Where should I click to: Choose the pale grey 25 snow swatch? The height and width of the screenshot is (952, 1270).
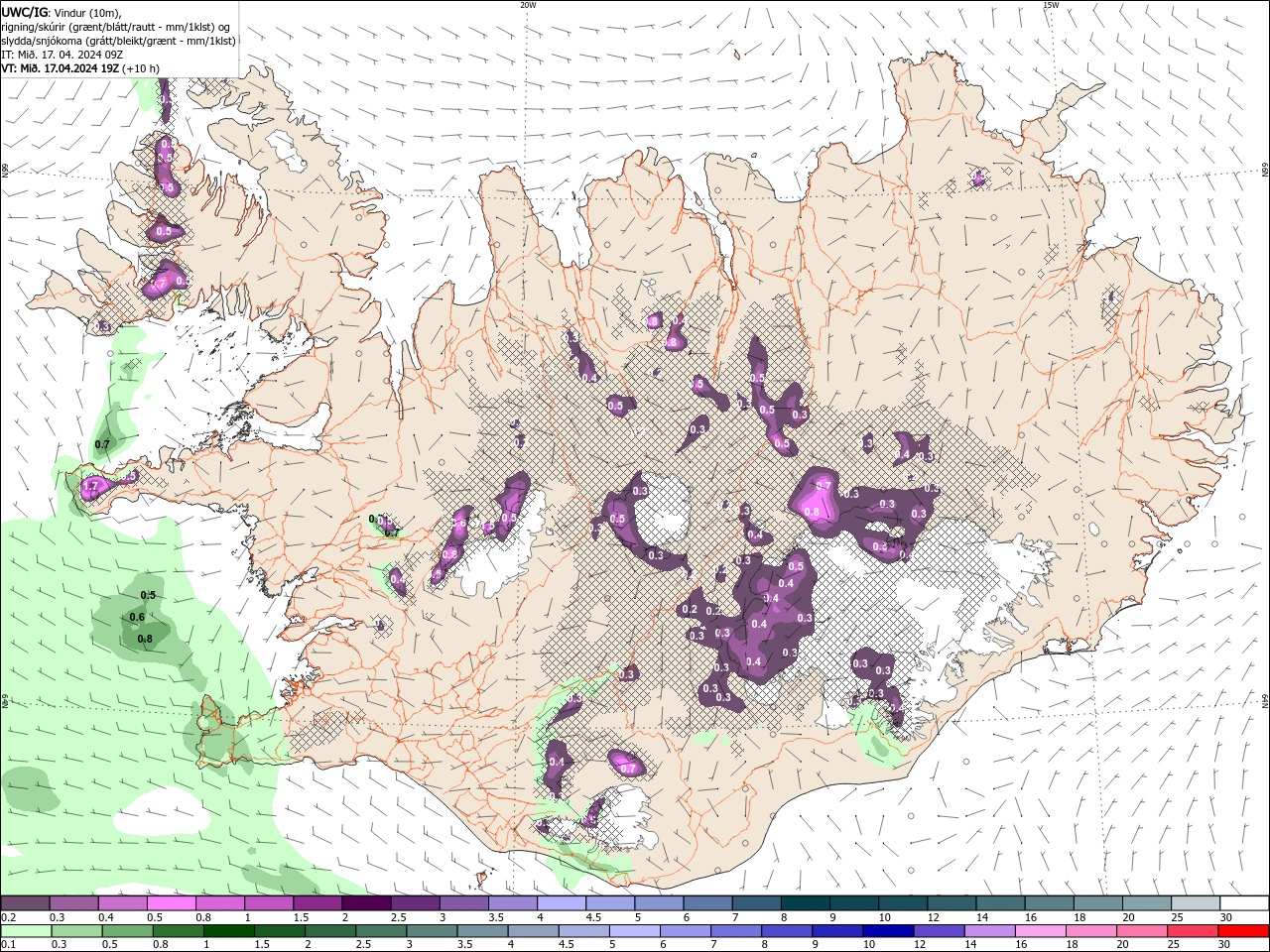[x=1195, y=903]
